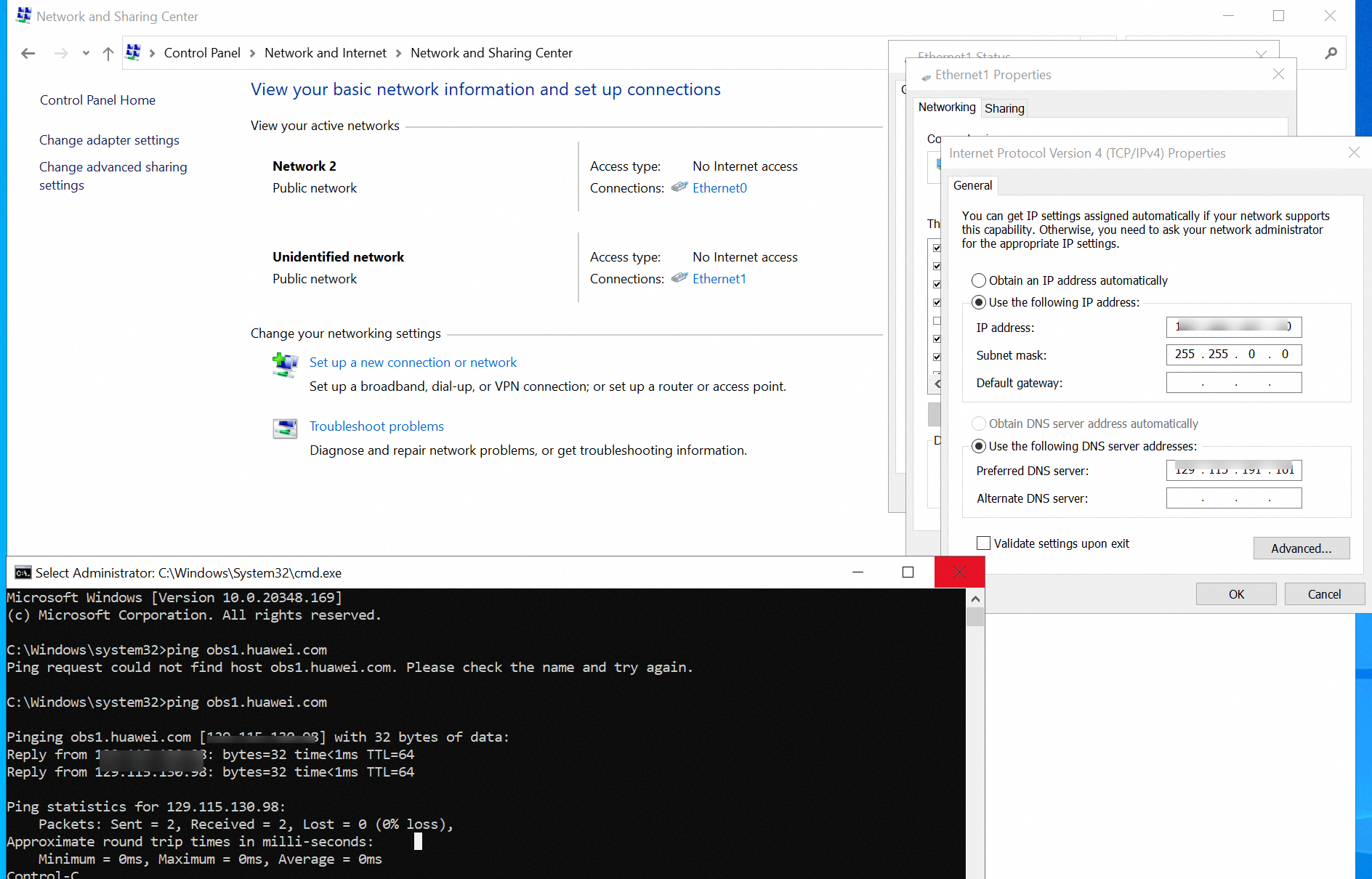Open Troubleshoot problems link
This screenshot has height=879, width=1372.
point(376,426)
